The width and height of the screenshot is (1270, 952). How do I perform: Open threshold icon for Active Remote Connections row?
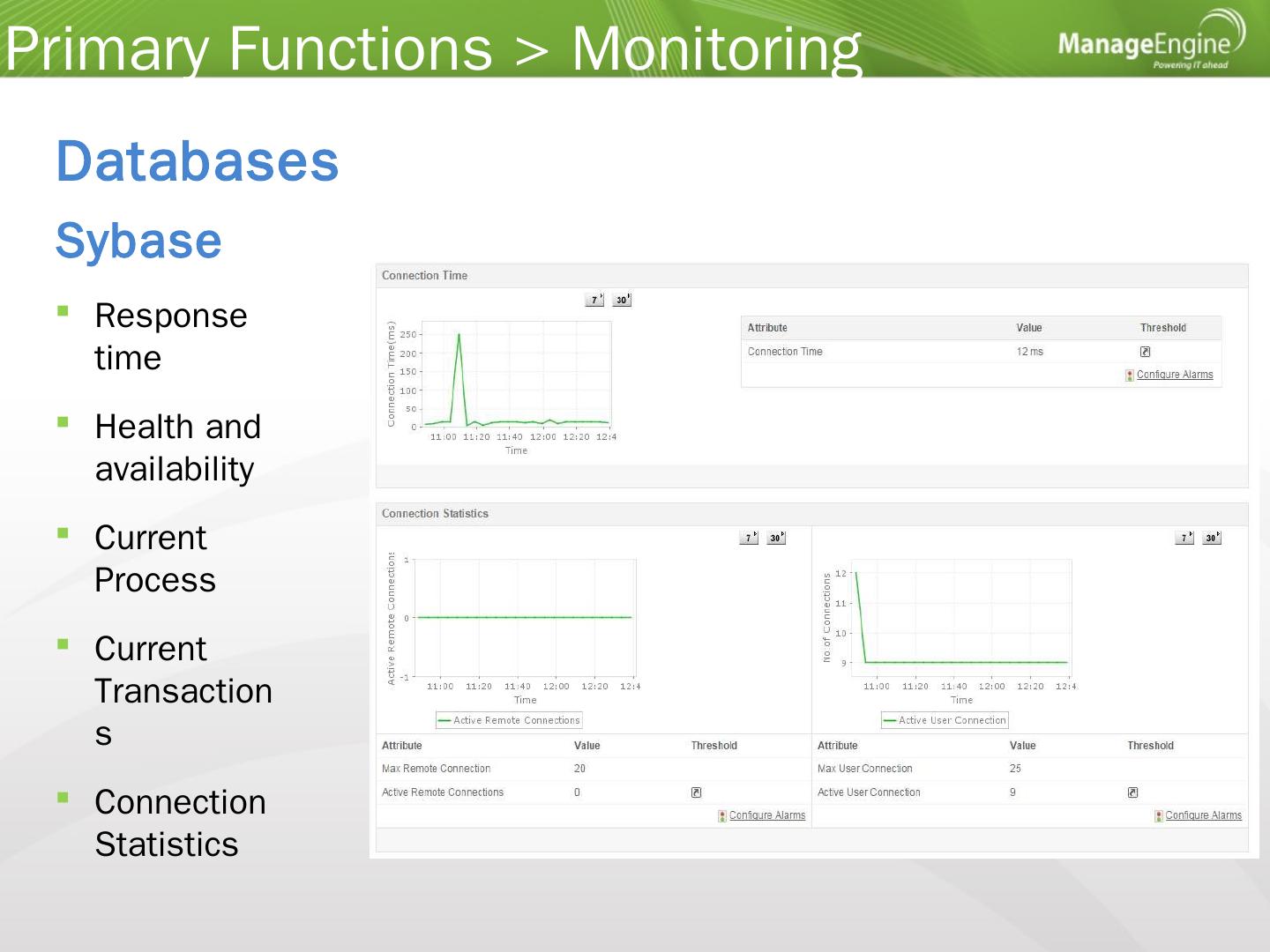[696, 792]
